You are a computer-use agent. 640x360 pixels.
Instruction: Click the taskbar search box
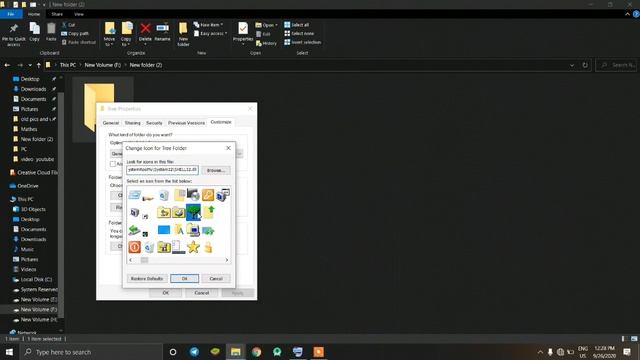tap(91, 352)
